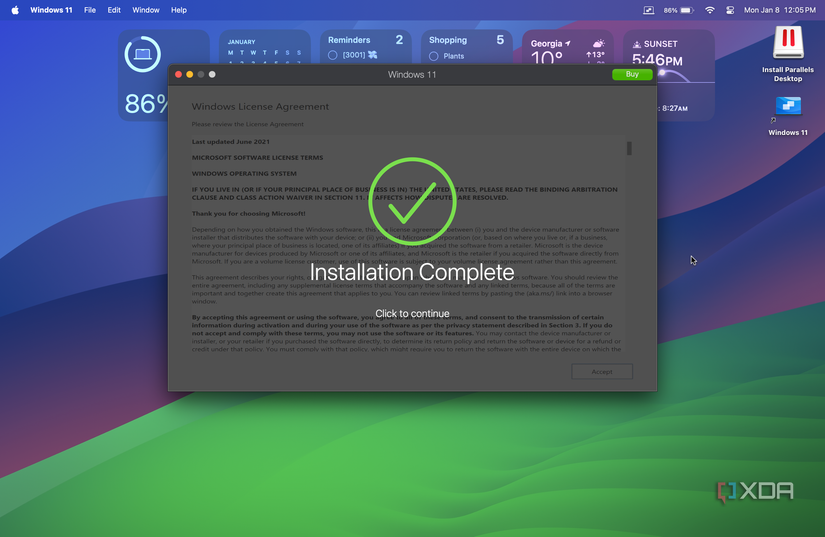The width and height of the screenshot is (825, 537).
Task: Close the Windows 11 window with red button
Action: (x=178, y=74)
